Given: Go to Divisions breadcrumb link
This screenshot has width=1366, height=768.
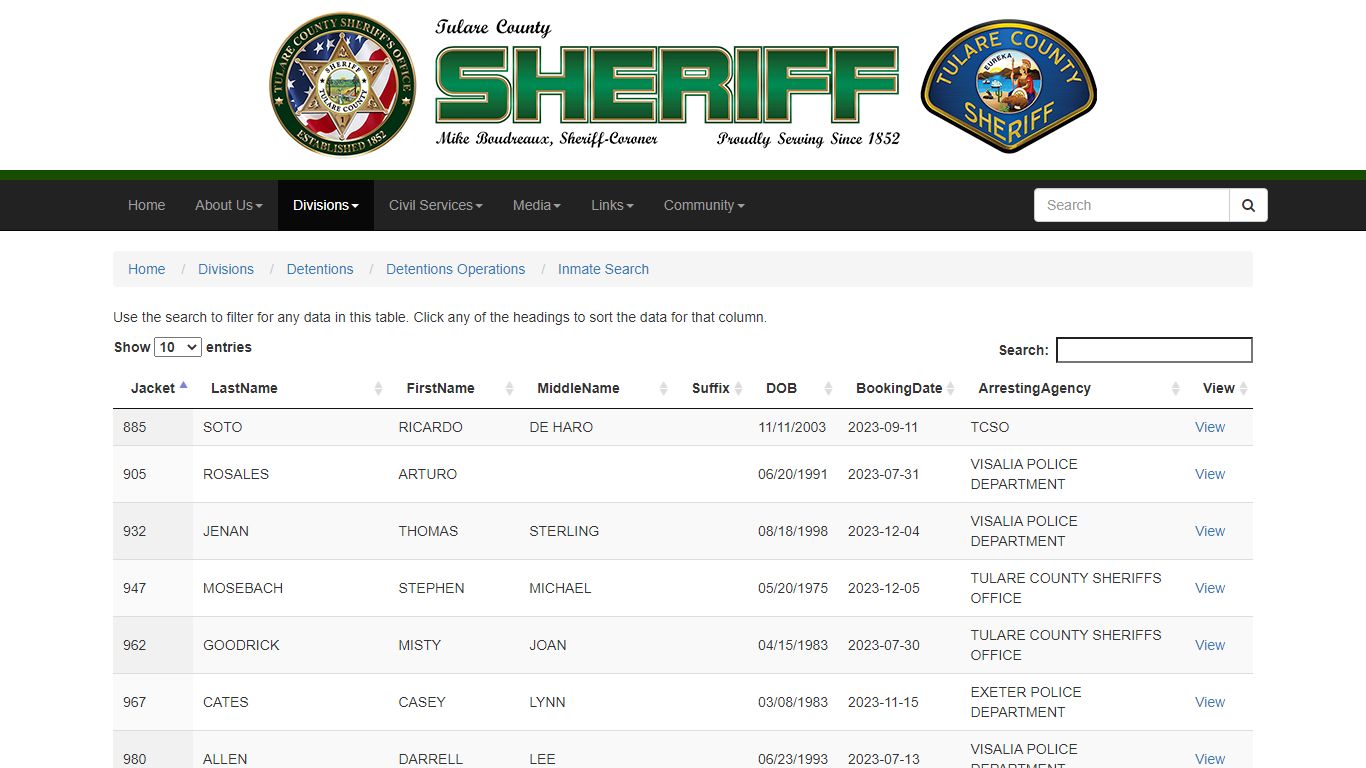Looking at the screenshot, I should pyautogui.click(x=226, y=269).
